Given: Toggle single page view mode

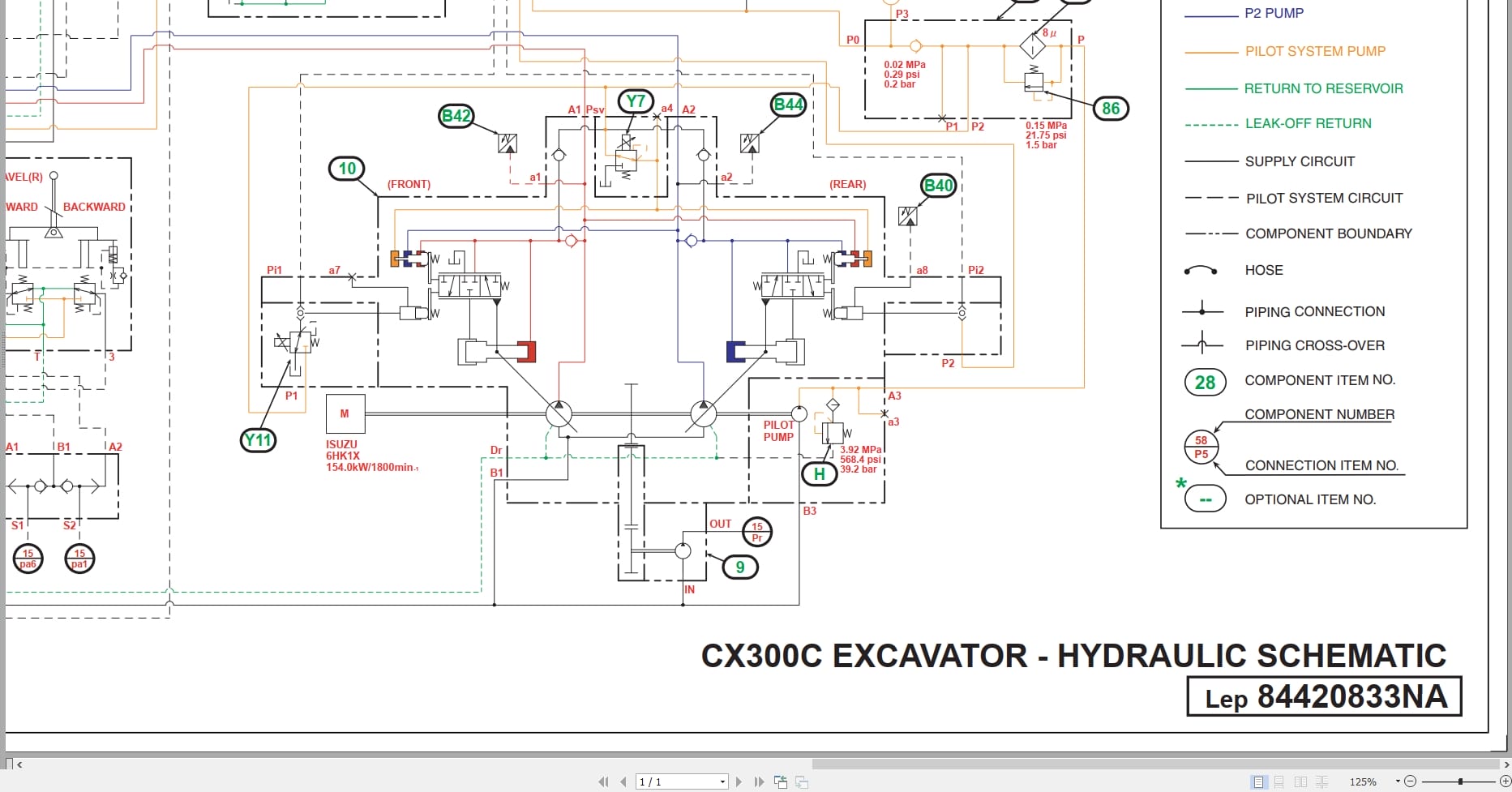Looking at the screenshot, I should [1258, 781].
